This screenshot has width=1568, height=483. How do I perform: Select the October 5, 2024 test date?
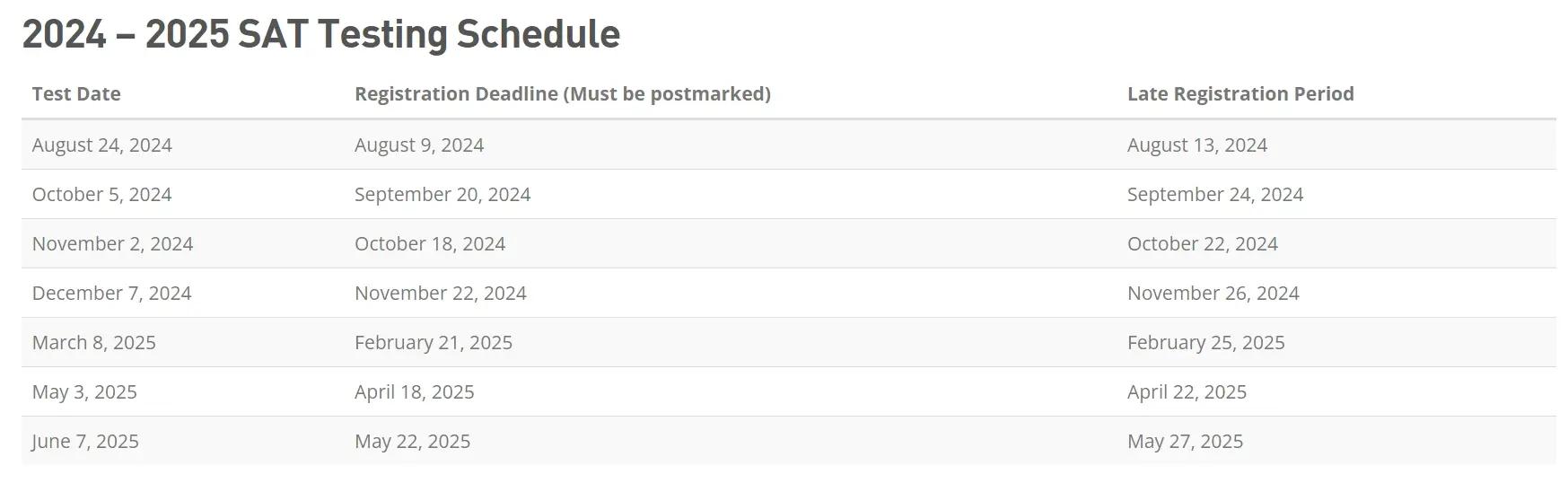tap(102, 195)
